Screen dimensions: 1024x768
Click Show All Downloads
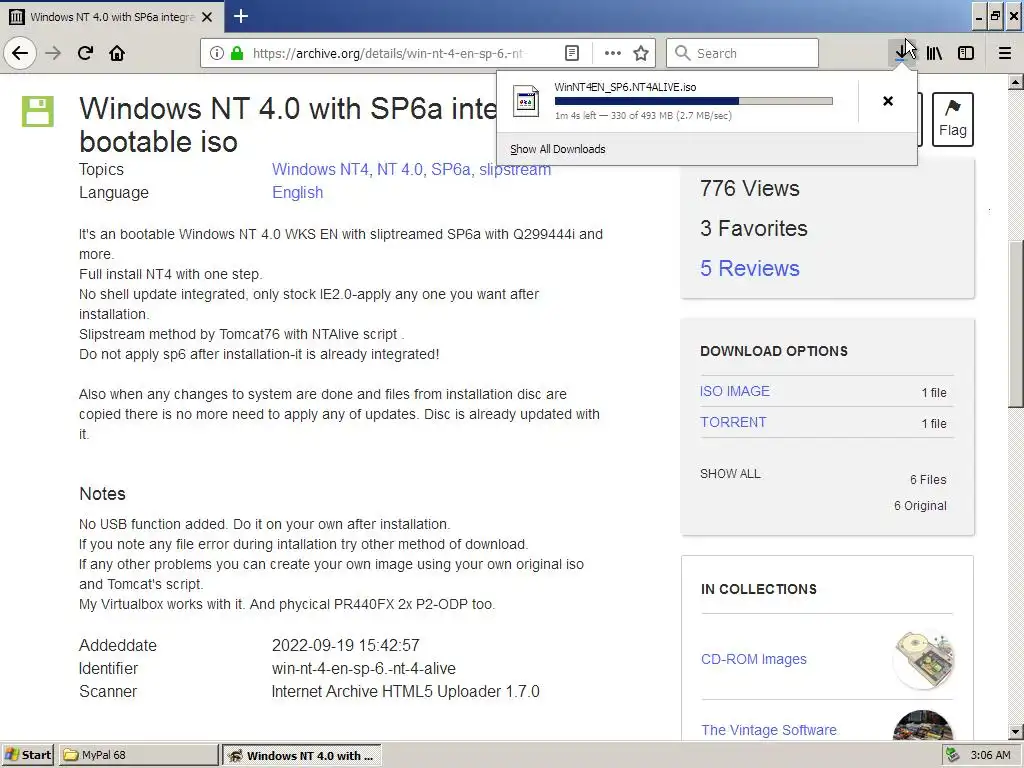coord(558,149)
